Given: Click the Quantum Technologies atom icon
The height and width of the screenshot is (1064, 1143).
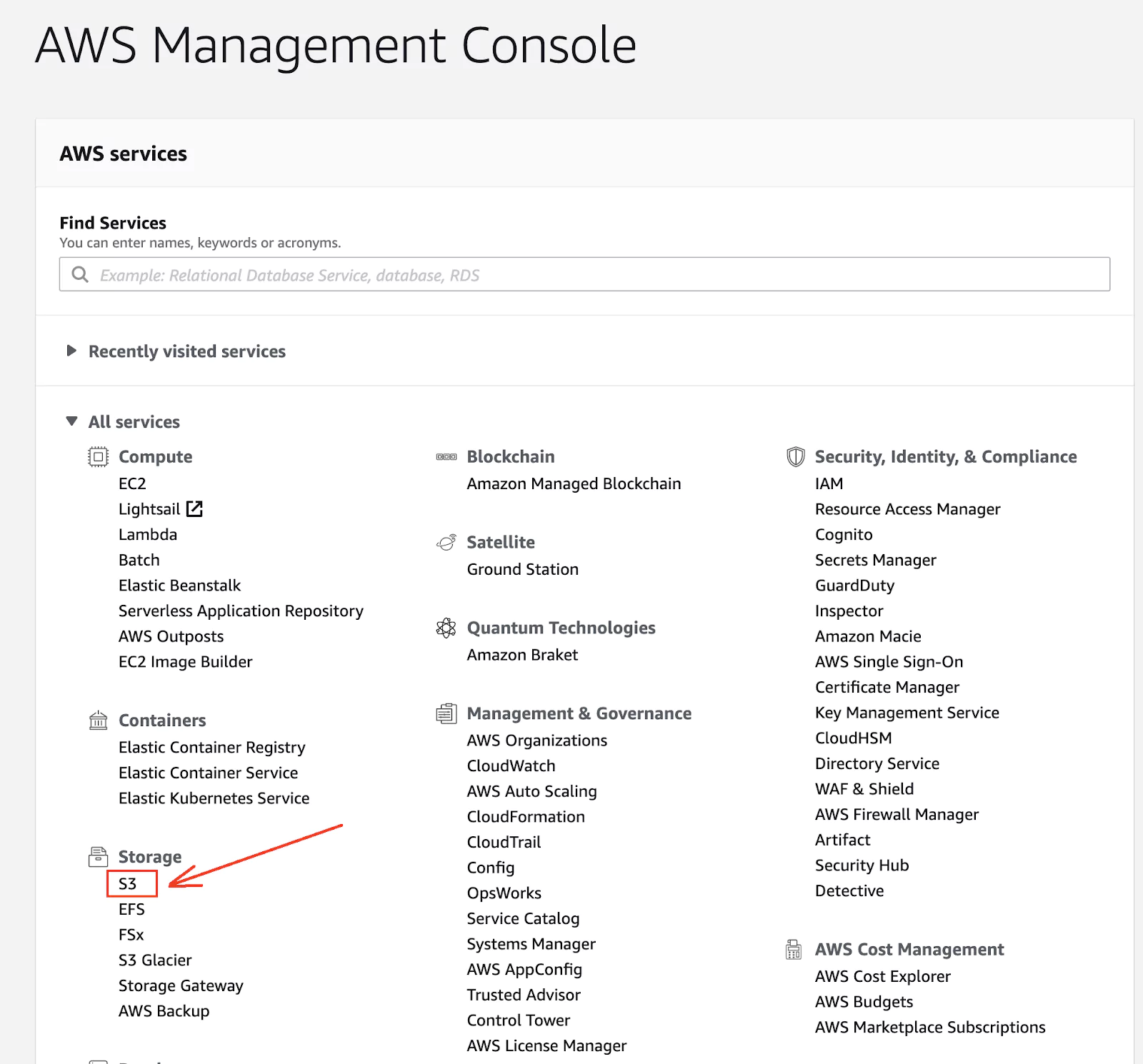Looking at the screenshot, I should pyautogui.click(x=446, y=628).
